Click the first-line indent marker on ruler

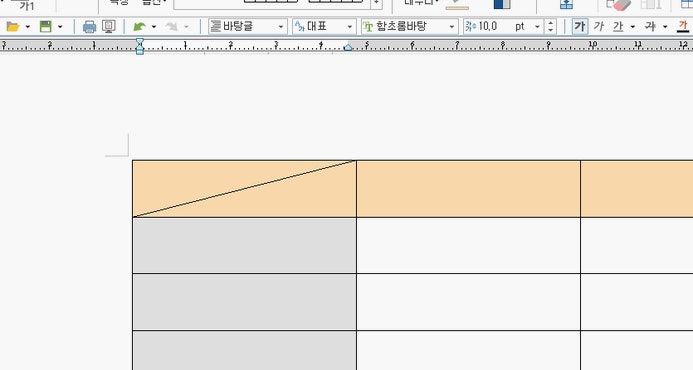[x=140, y=42]
